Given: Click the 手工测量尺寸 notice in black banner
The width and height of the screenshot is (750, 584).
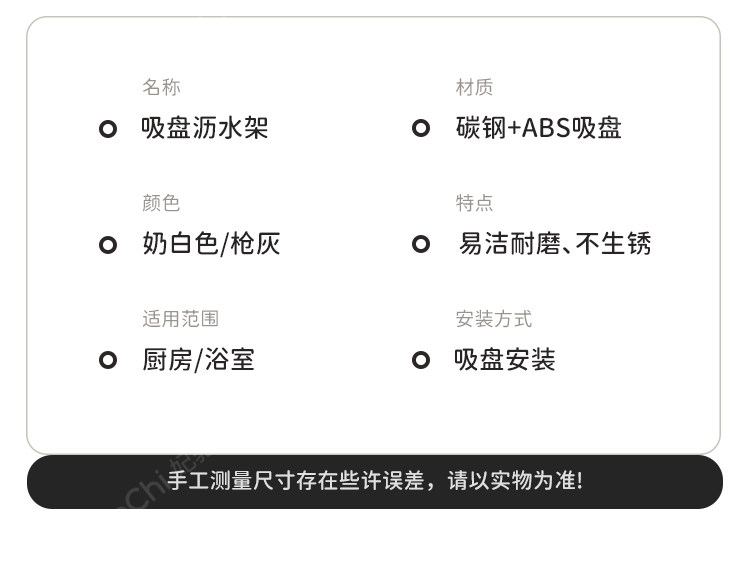Looking at the screenshot, I should click(x=374, y=481).
